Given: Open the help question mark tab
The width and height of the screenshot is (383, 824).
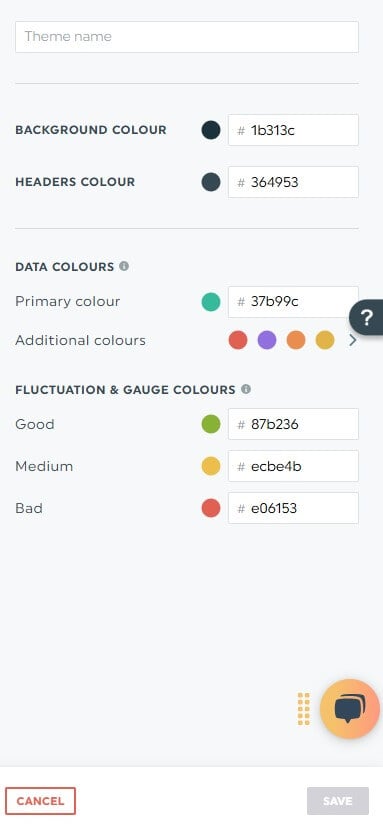Looking at the screenshot, I should (x=367, y=317).
